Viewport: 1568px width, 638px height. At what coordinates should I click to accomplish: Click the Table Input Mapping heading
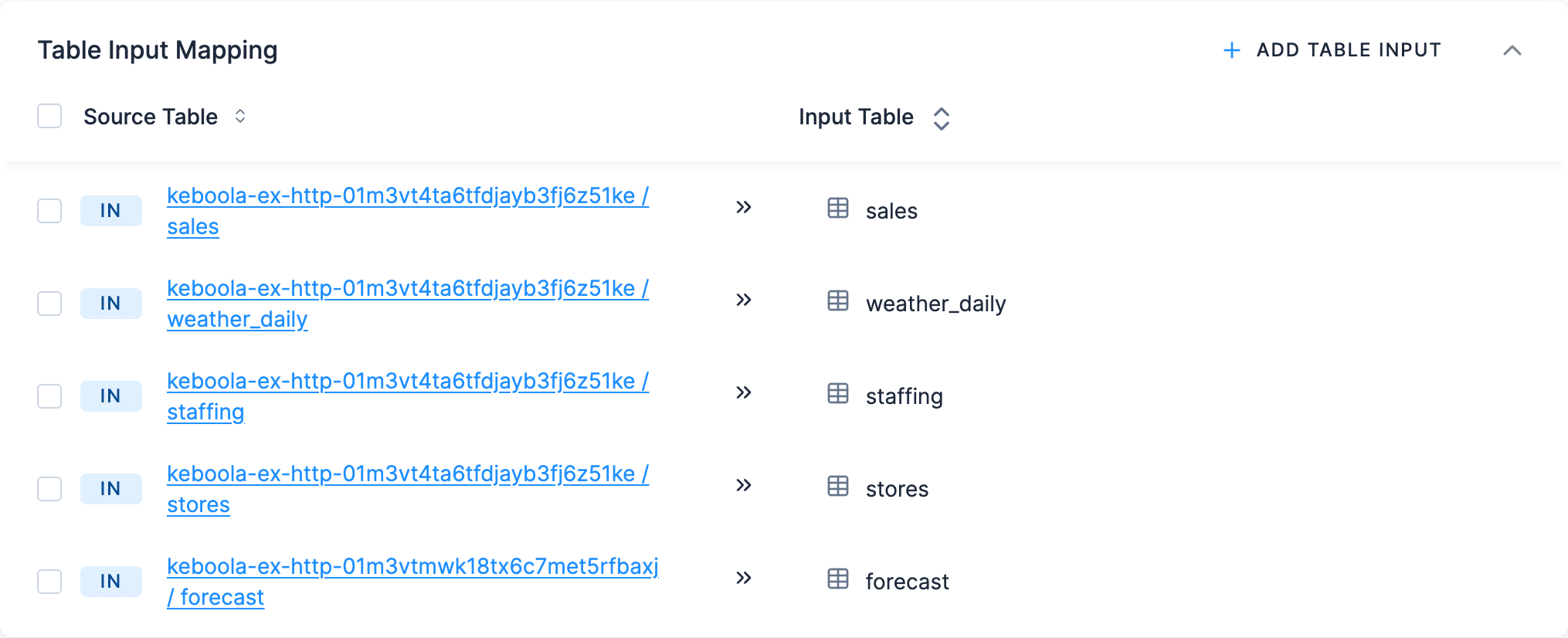(x=158, y=50)
